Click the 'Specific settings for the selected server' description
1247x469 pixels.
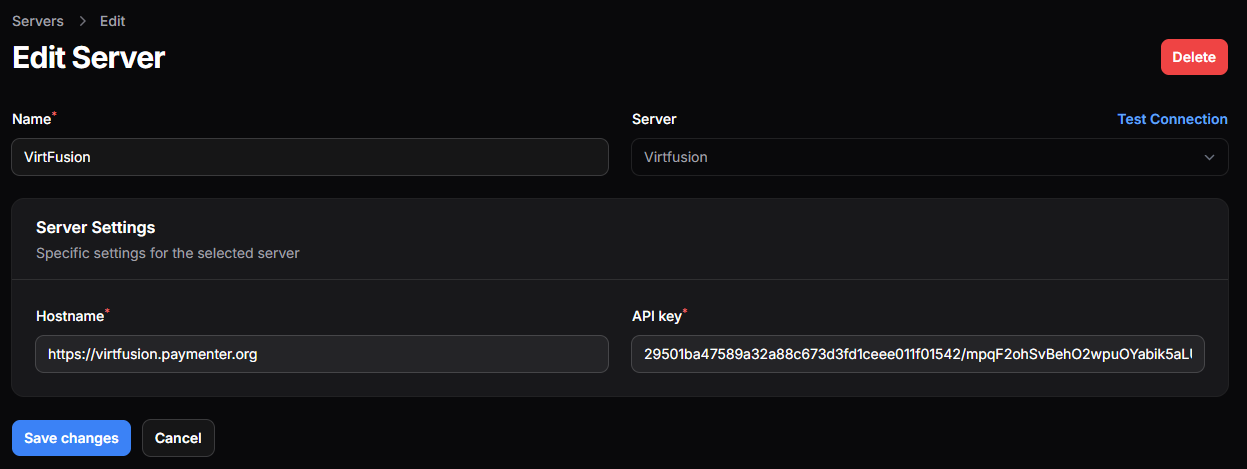167,253
